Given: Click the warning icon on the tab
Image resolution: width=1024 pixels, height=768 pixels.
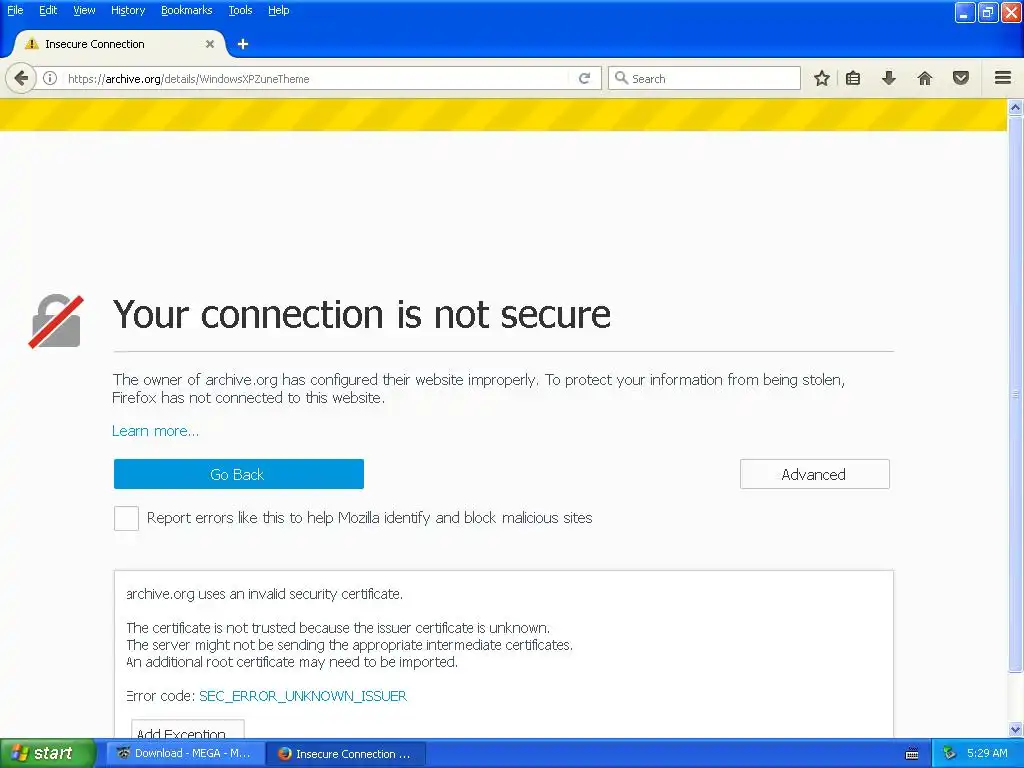Looking at the screenshot, I should [x=31, y=44].
